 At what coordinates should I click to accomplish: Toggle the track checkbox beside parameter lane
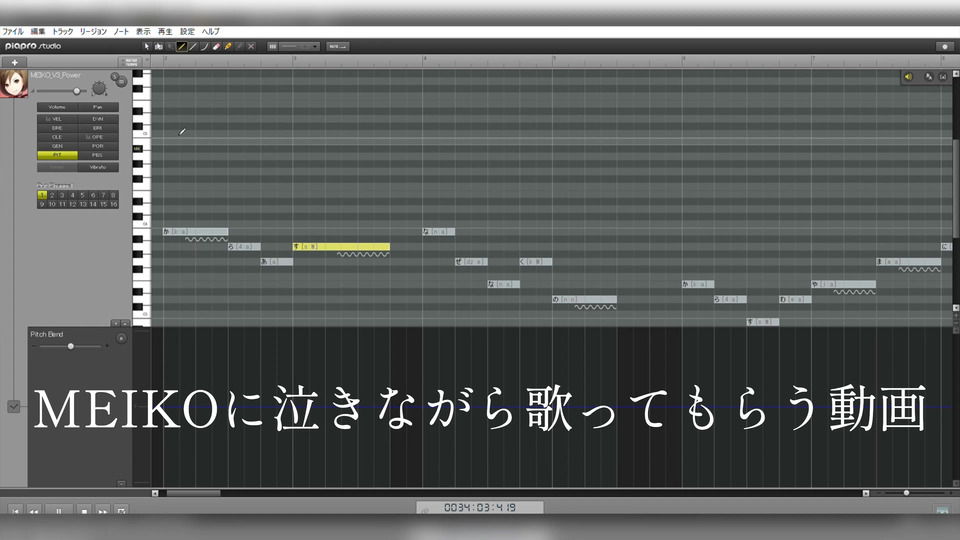click(13, 407)
